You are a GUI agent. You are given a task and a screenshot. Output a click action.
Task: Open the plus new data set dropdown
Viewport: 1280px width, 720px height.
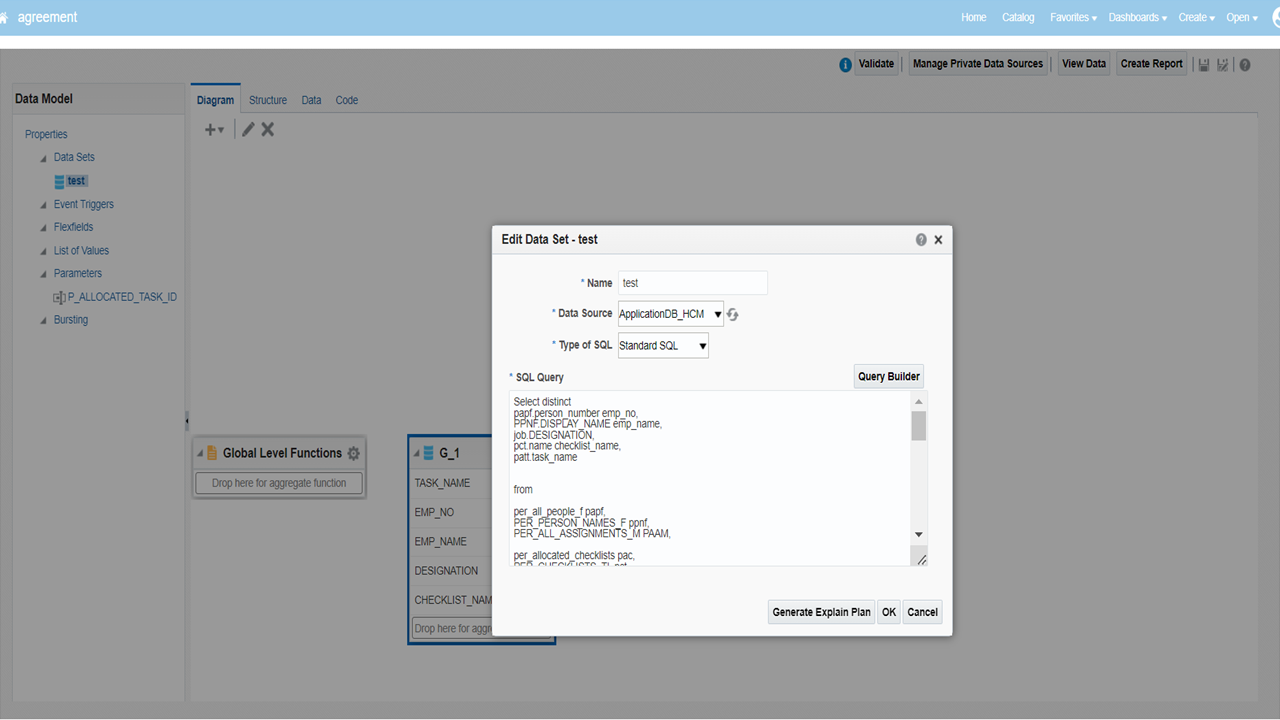tap(214, 129)
